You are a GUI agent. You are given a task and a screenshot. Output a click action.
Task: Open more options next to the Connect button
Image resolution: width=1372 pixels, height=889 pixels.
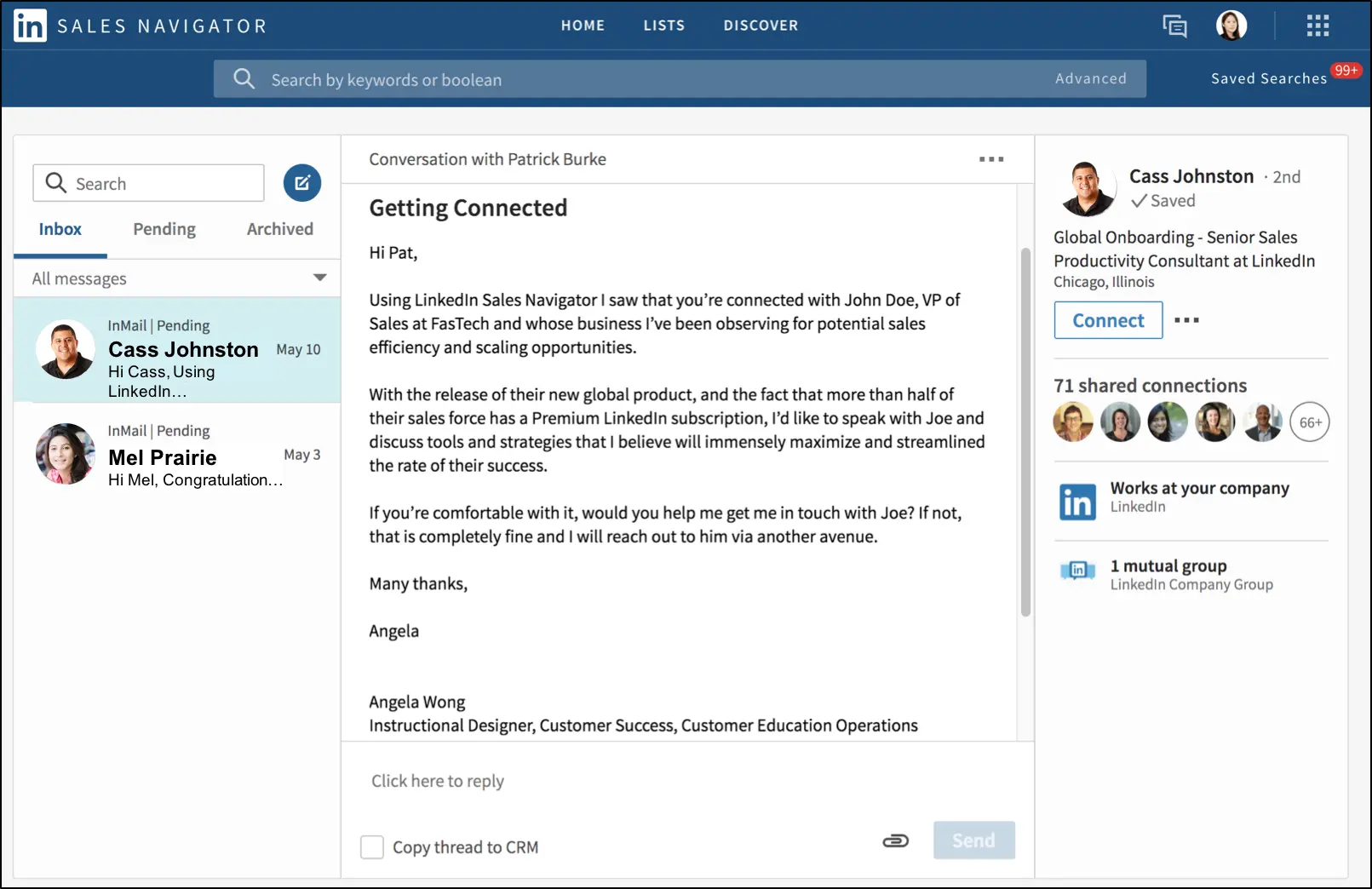tap(1187, 320)
